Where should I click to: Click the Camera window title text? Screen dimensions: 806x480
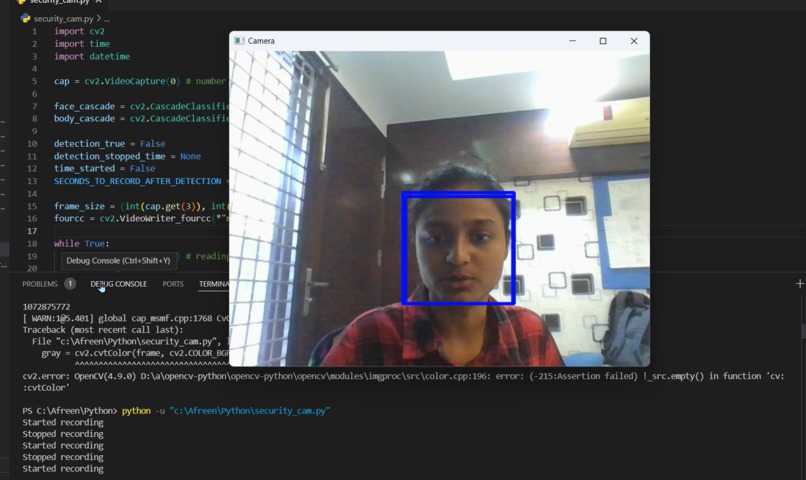coord(261,41)
